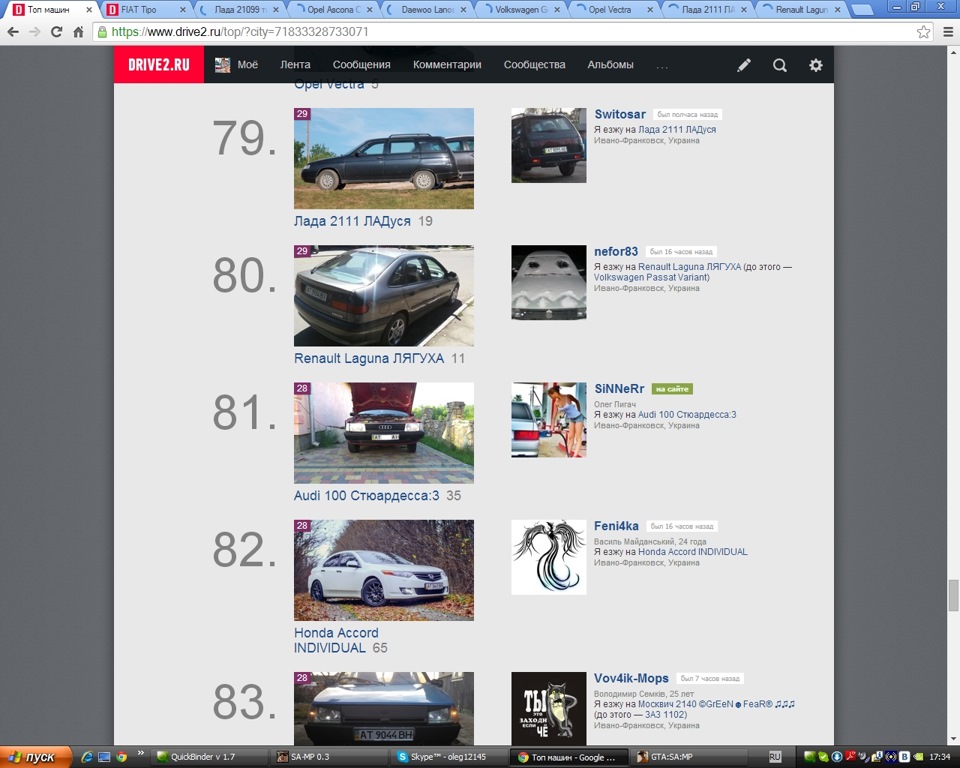Screen dimensions: 960x768
Task: Bookmark this page with the star icon
Action: [x=923, y=32]
